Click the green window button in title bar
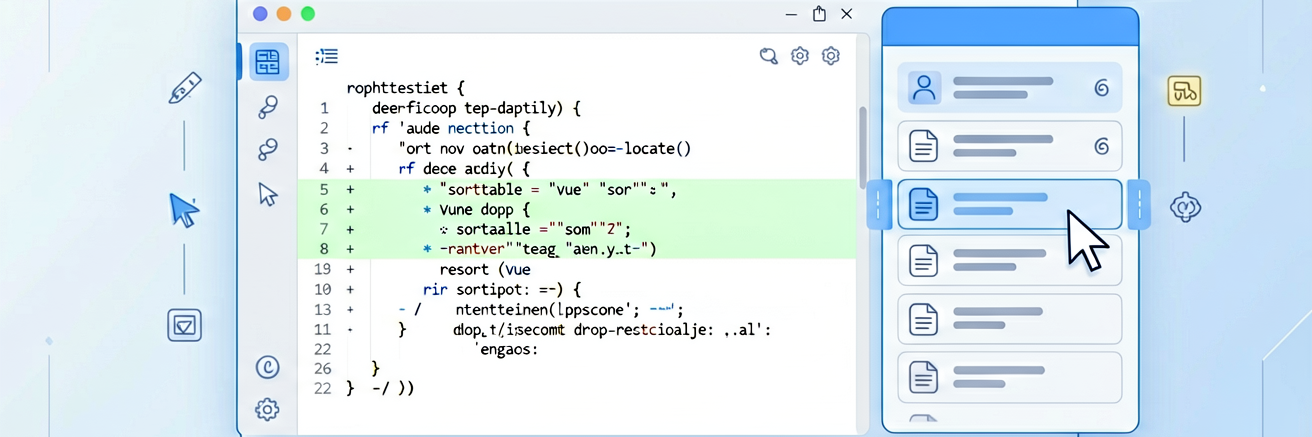Screen dimensions: 1312x437 click(x=308, y=14)
